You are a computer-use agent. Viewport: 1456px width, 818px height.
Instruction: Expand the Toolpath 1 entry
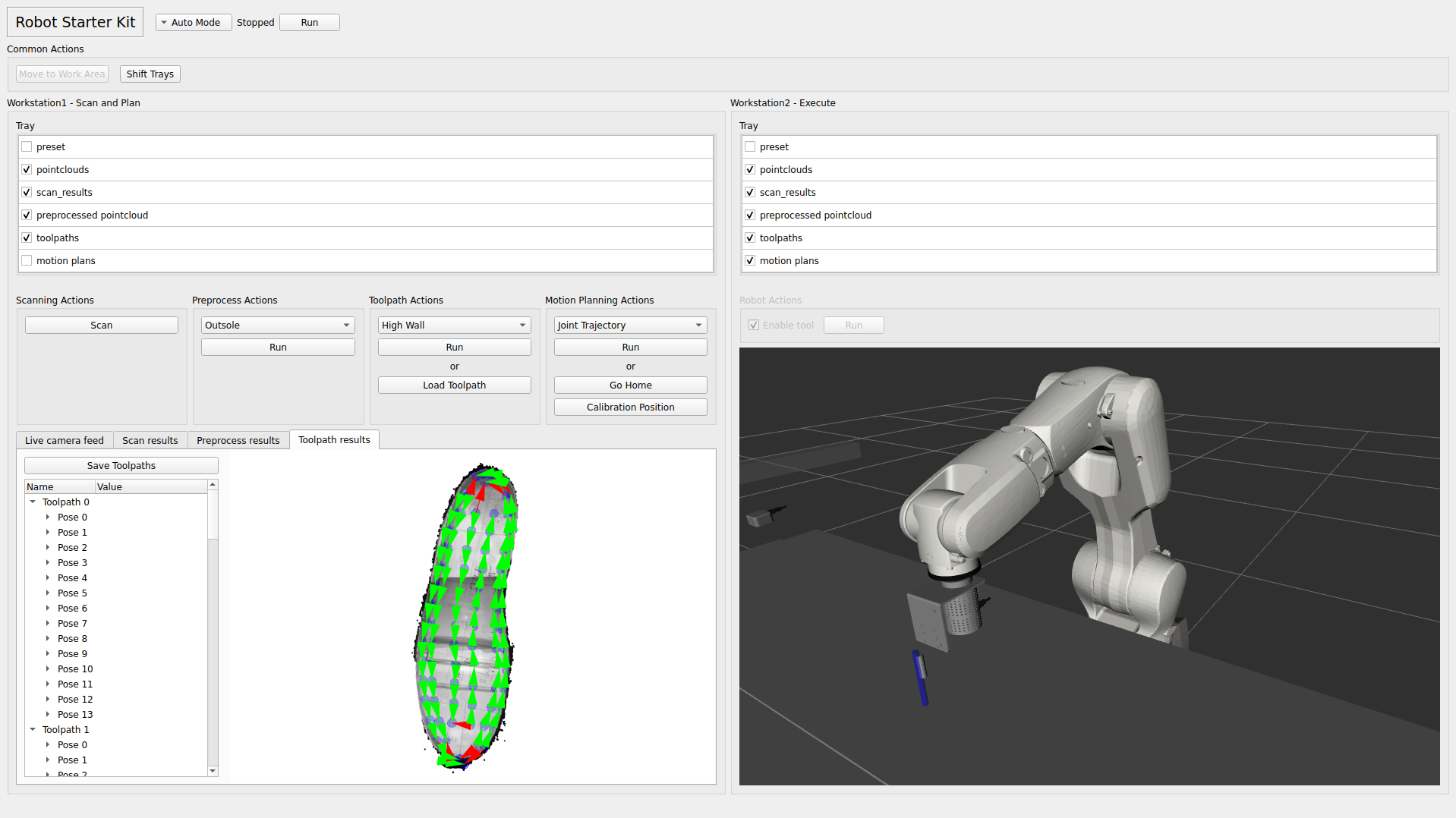[x=33, y=729]
